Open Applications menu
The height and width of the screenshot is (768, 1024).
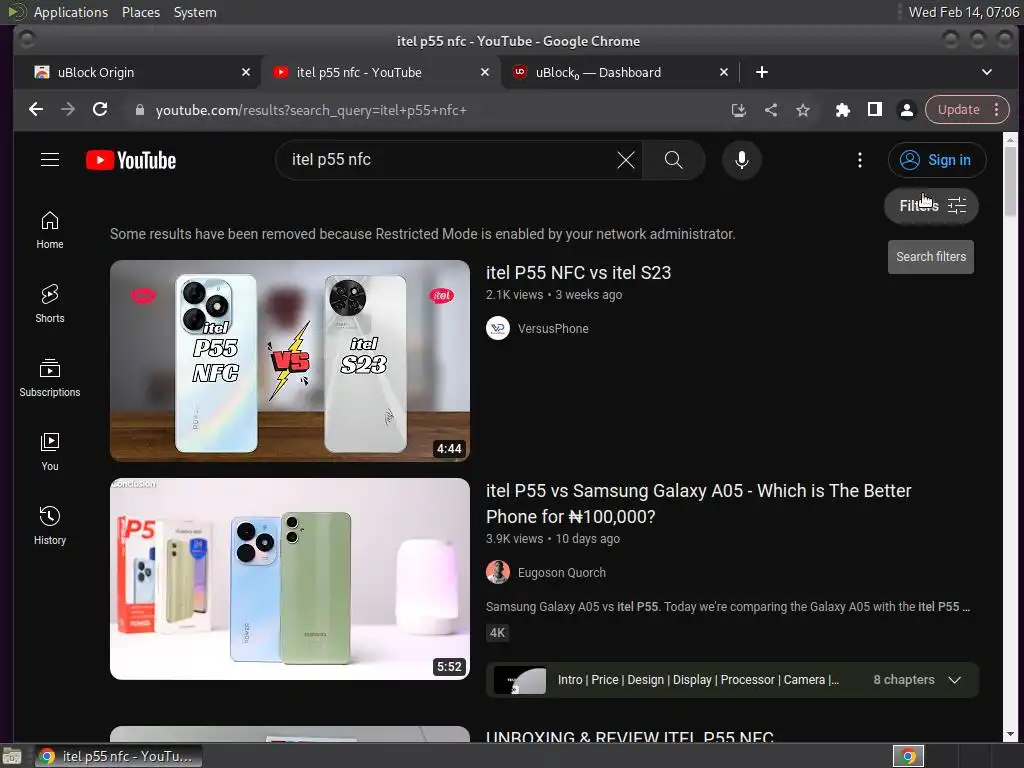[x=71, y=12]
